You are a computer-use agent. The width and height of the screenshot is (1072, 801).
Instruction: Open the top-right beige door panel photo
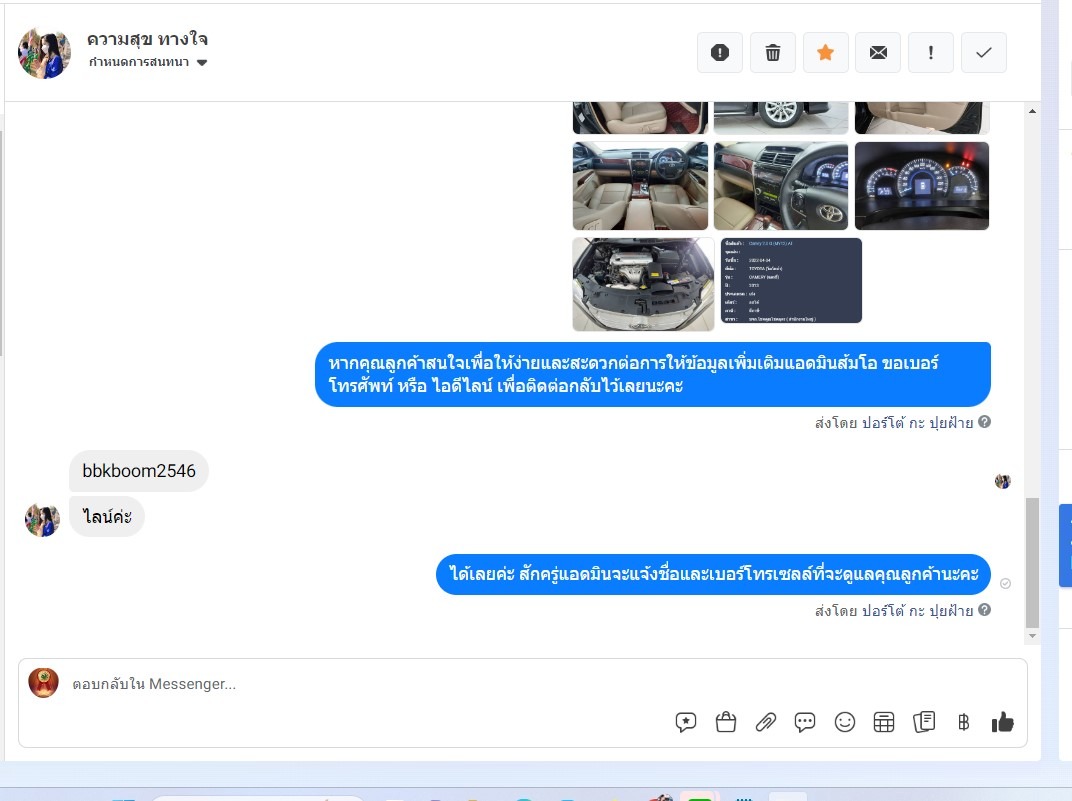(922, 118)
